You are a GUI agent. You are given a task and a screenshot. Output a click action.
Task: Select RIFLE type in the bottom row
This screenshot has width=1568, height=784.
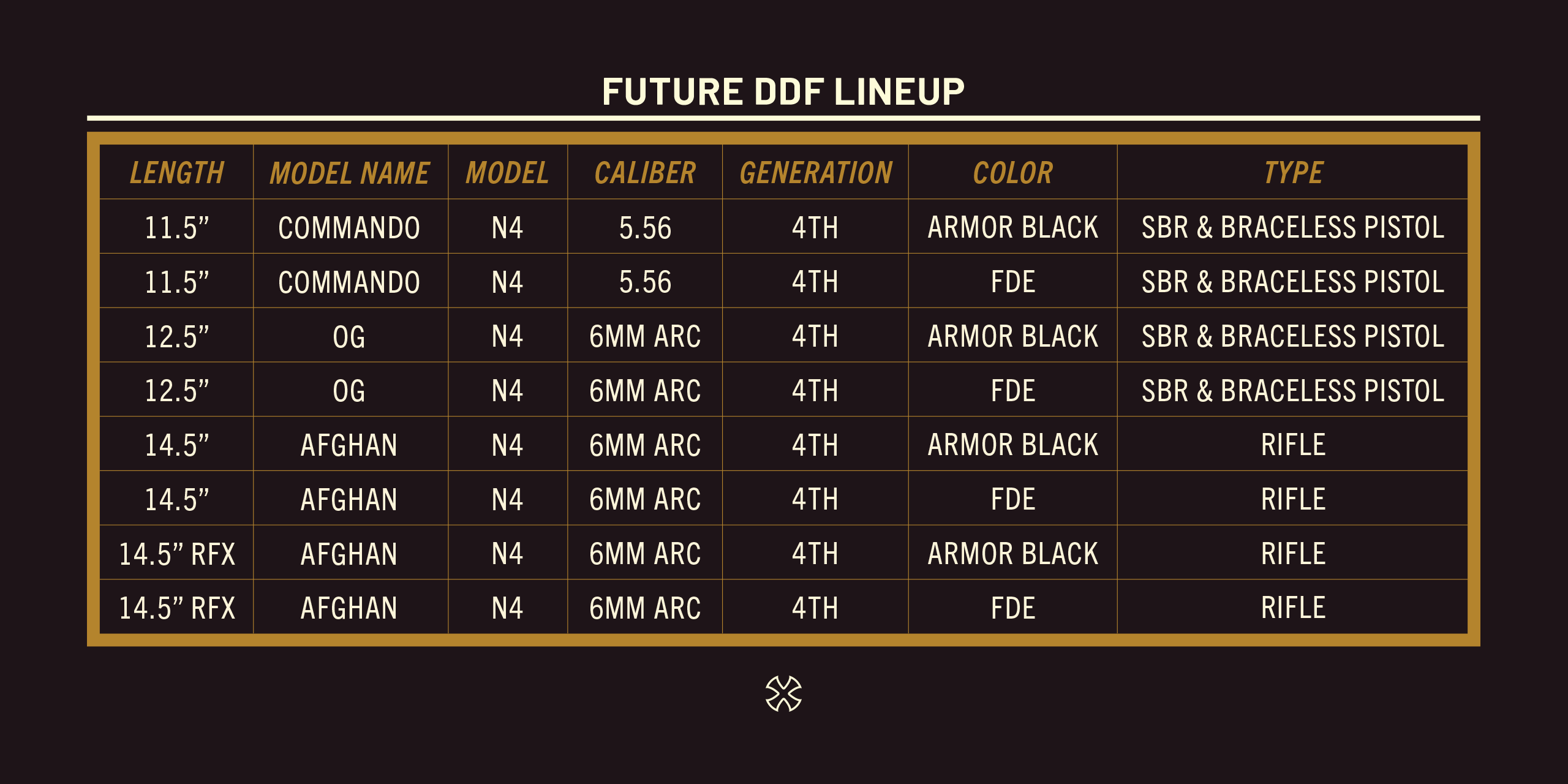[1293, 608]
